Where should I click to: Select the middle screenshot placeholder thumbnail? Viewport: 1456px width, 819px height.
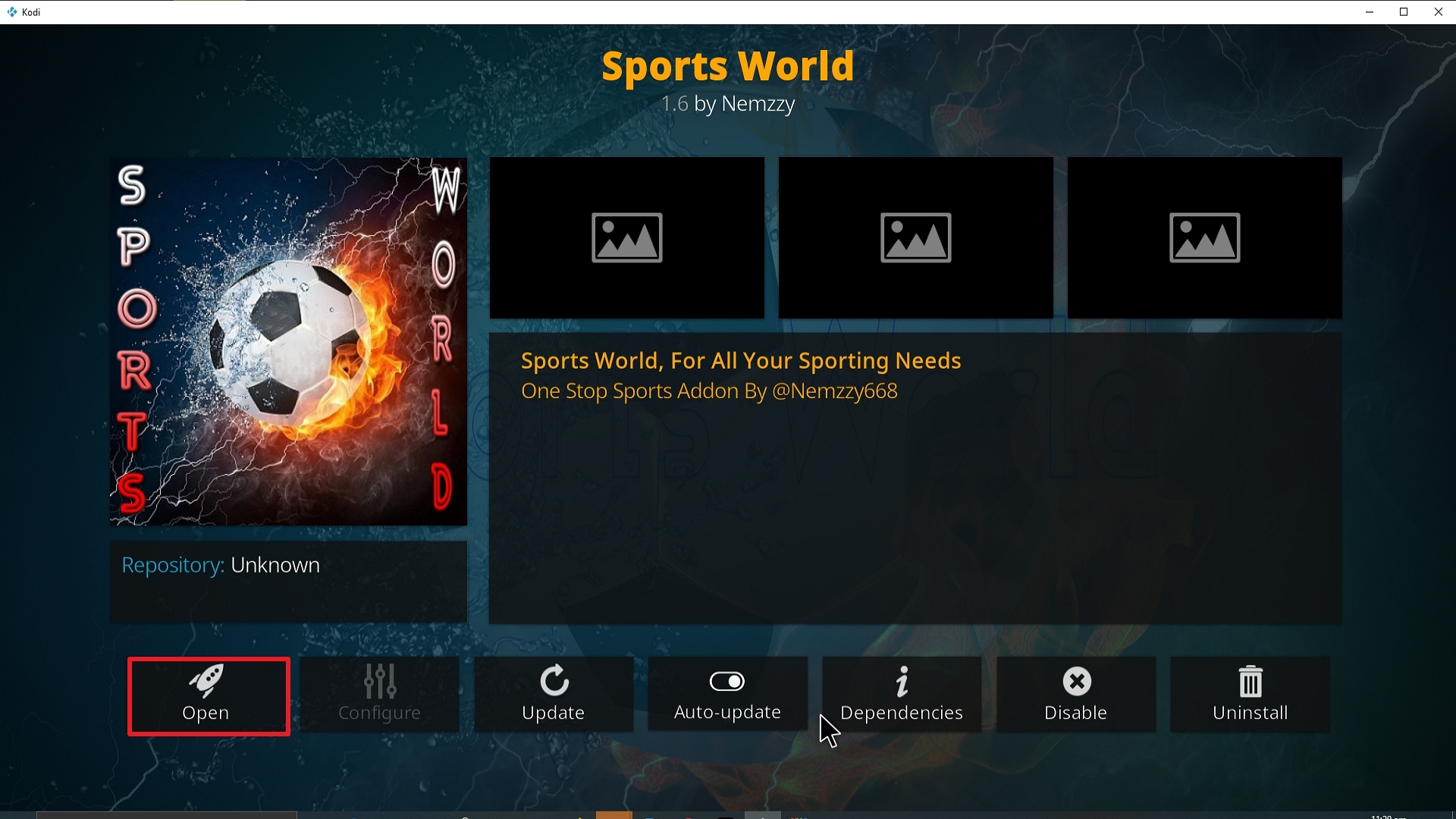click(x=916, y=237)
